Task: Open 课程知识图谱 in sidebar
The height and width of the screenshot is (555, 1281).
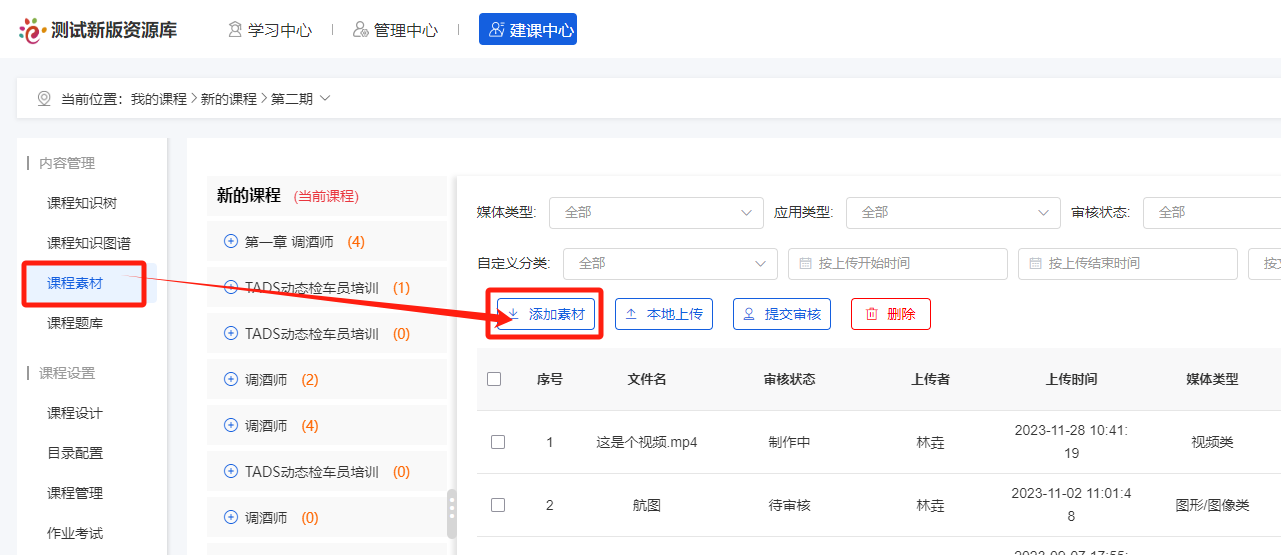Action: pos(89,243)
